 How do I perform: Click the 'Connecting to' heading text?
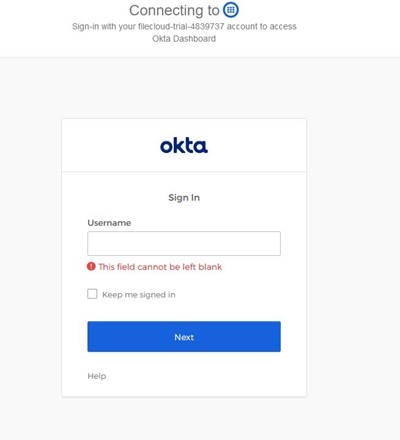coord(174,10)
